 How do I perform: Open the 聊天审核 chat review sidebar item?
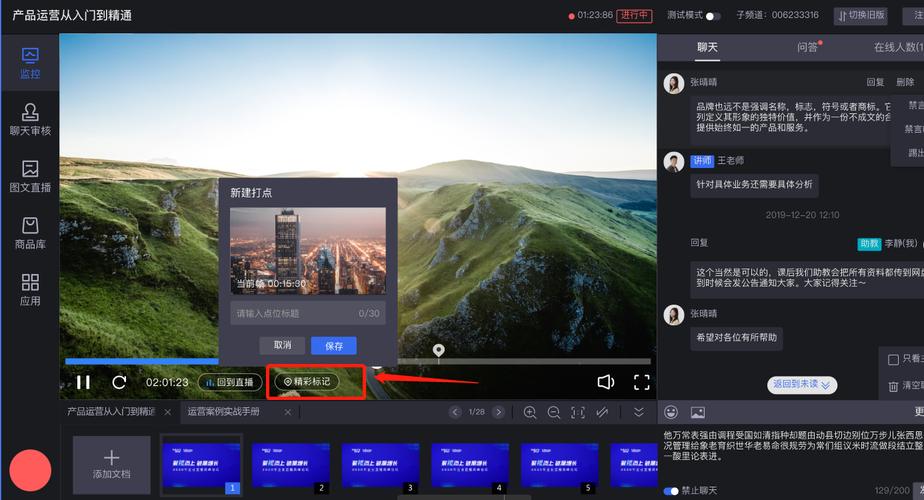coord(30,120)
